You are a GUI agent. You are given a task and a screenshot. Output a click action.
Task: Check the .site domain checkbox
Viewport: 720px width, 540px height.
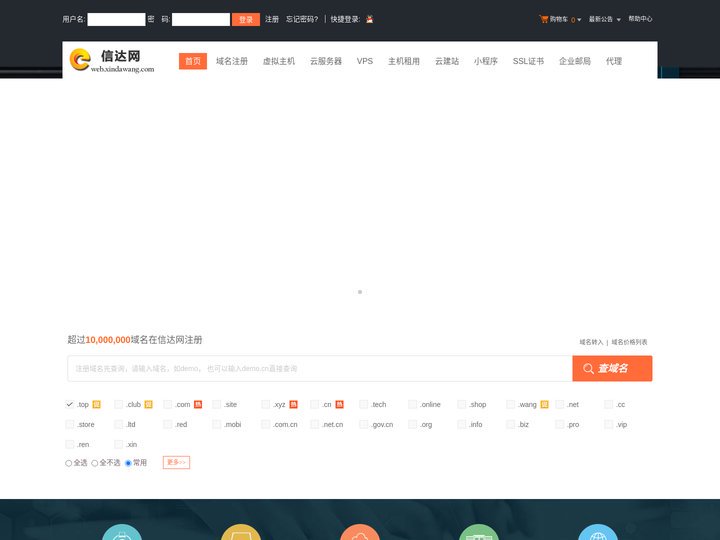point(217,405)
